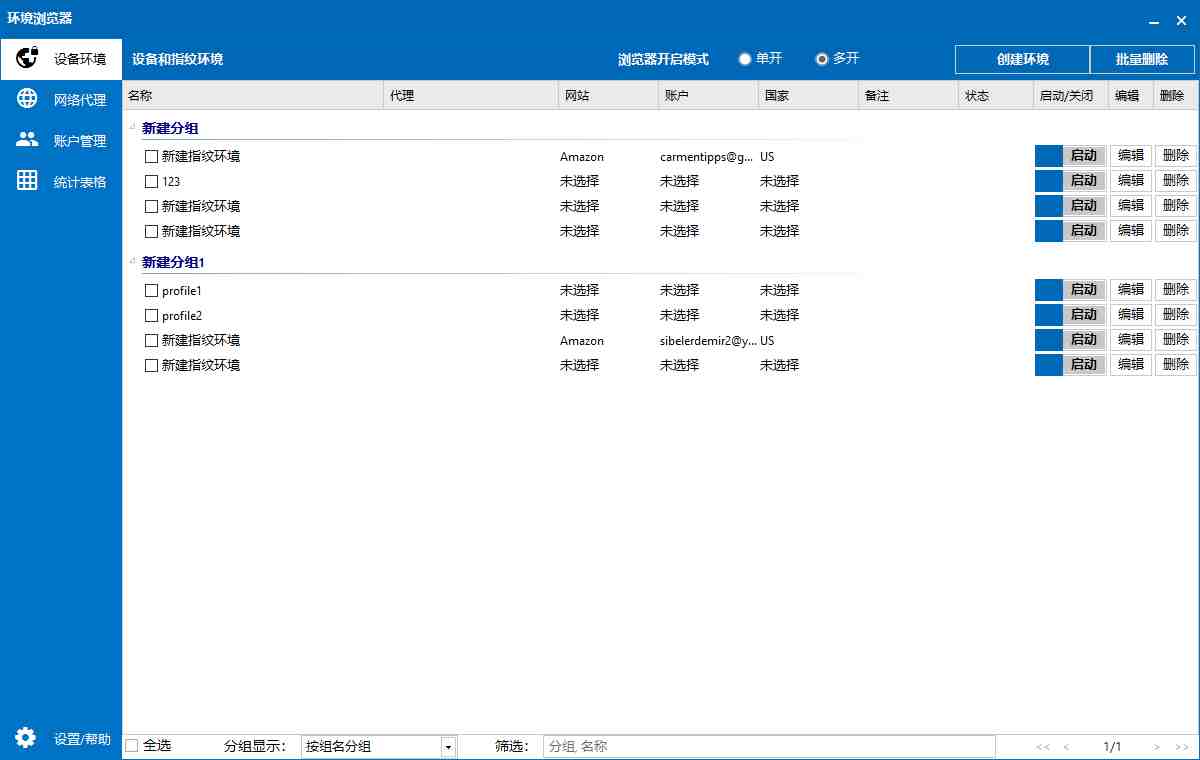The image size is (1200, 760).
Task: Tick the checkbox for profile2
Action: 152,316
